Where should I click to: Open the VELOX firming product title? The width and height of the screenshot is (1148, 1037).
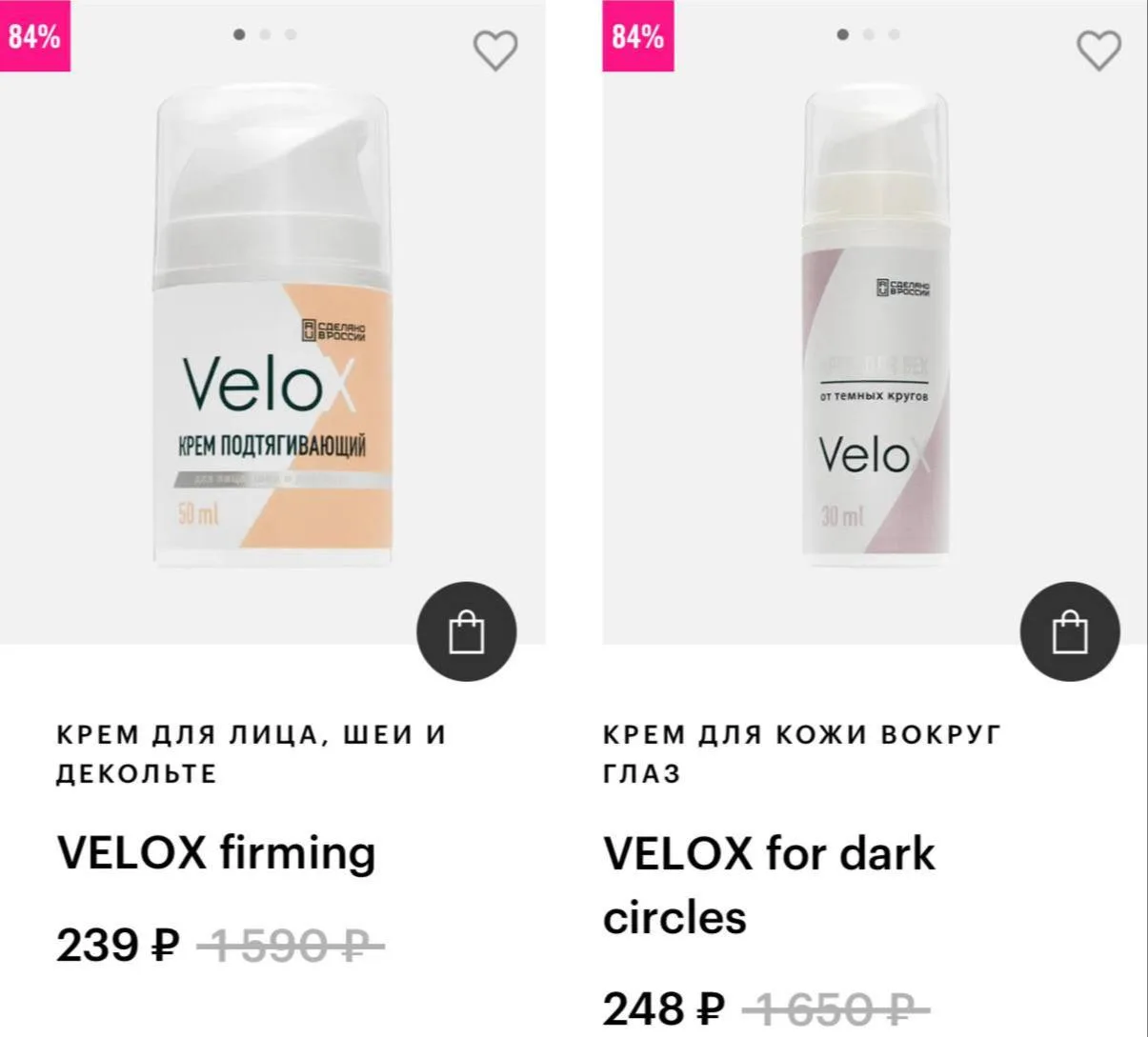[216, 852]
